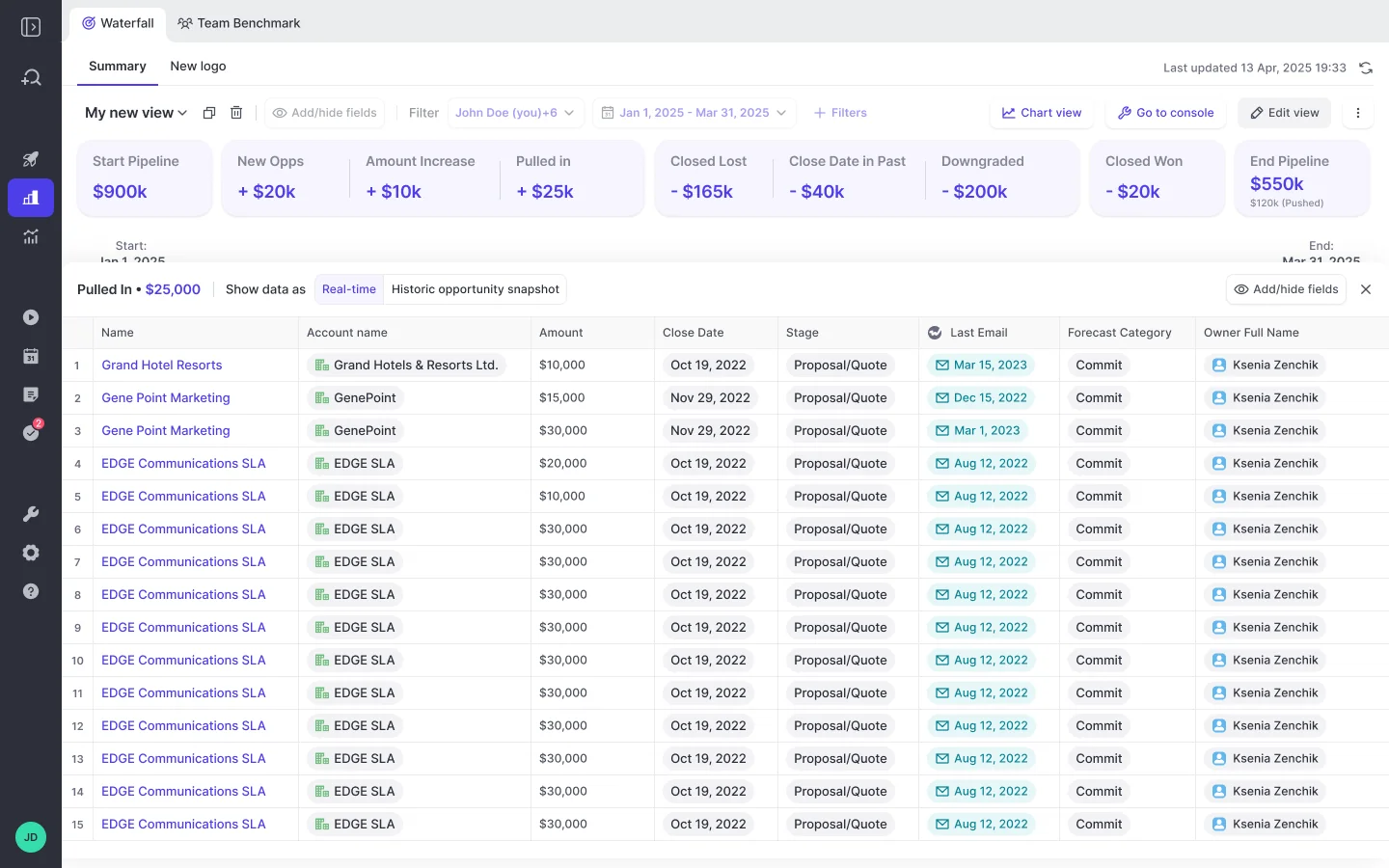This screenshot has width=1389, height=868.
Task: Click Add/hide fields next to the view name
Action: coord(325,113)
